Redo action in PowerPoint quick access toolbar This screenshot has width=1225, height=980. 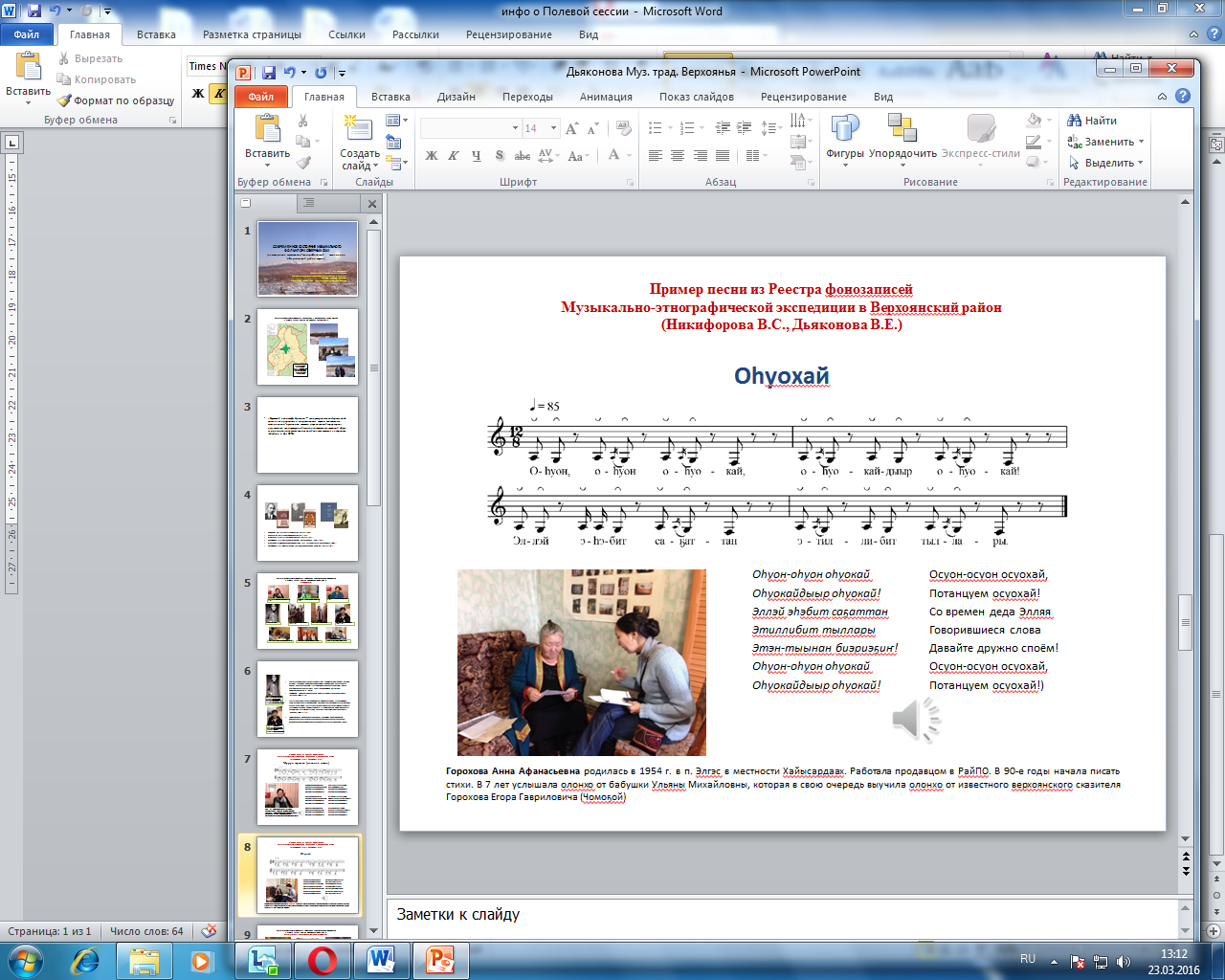pos(321,73)
